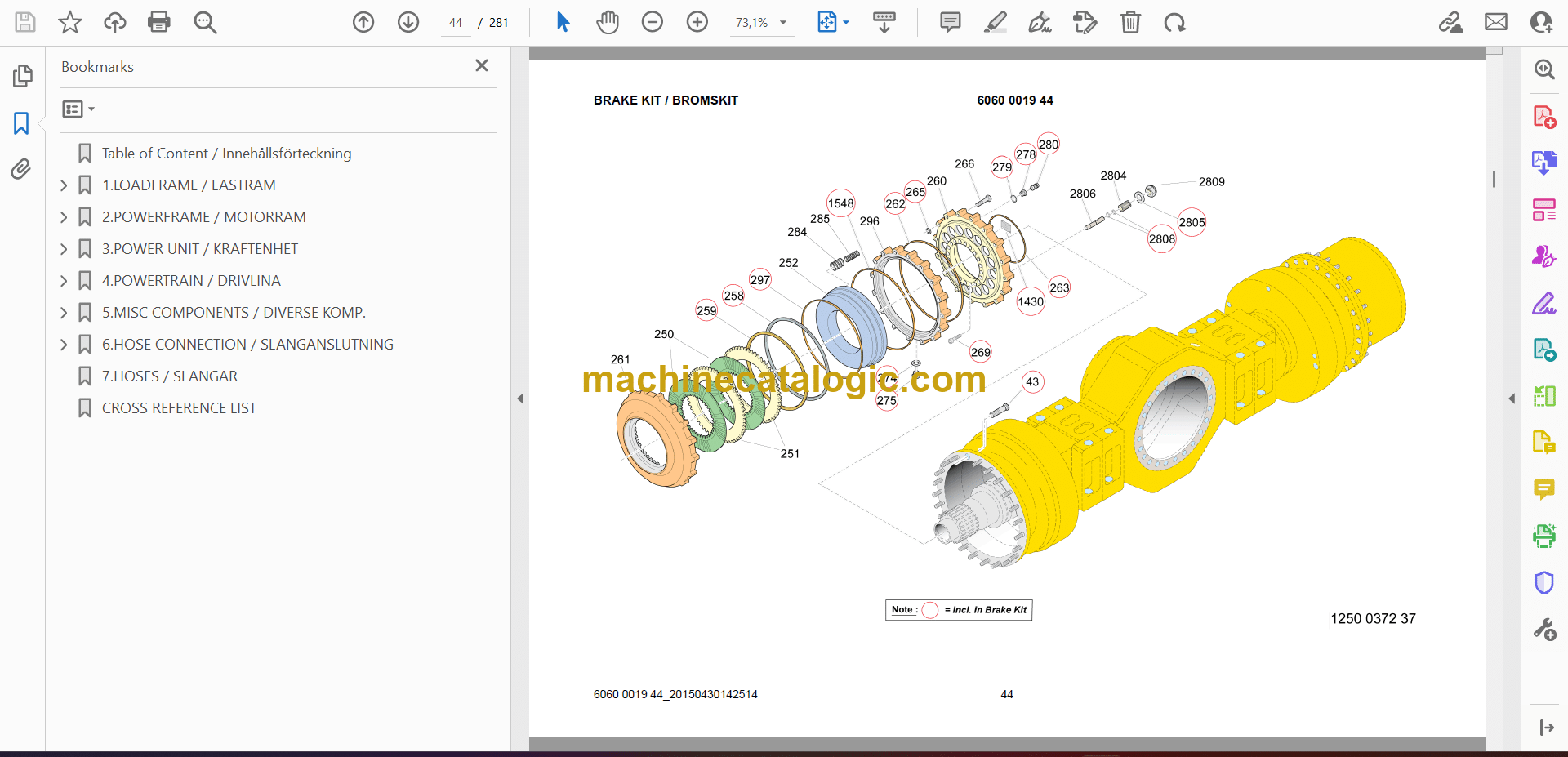This screenshot has height=757, width=1568.
Task: Click the stamp tool in toolbar
Action: tap(1085, 22)
